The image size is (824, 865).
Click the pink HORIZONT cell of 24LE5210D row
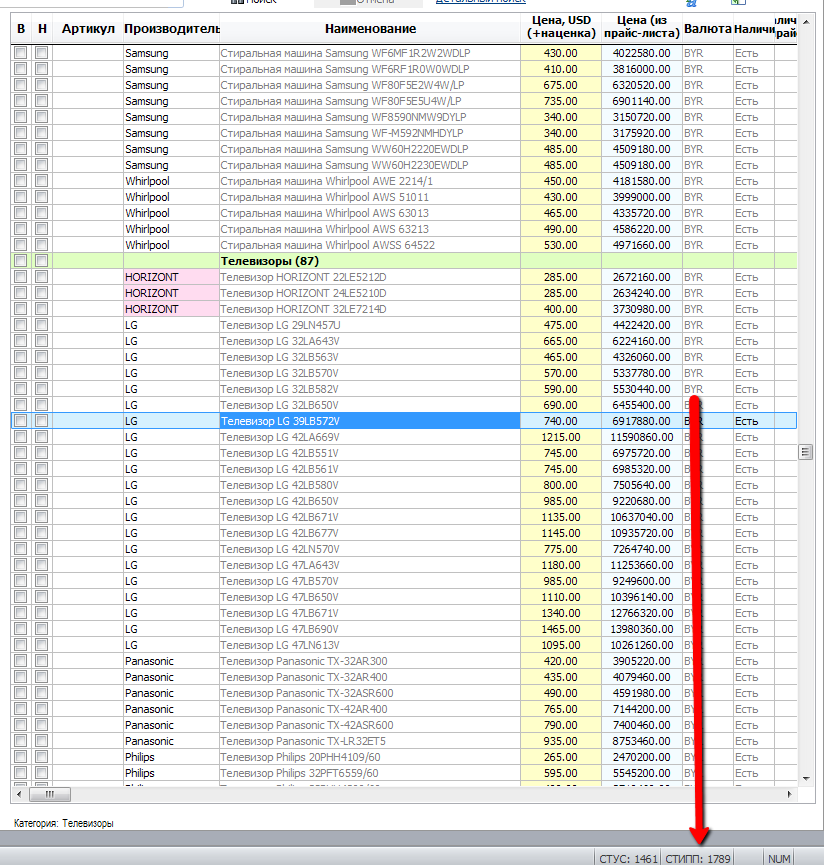point(171,293)
